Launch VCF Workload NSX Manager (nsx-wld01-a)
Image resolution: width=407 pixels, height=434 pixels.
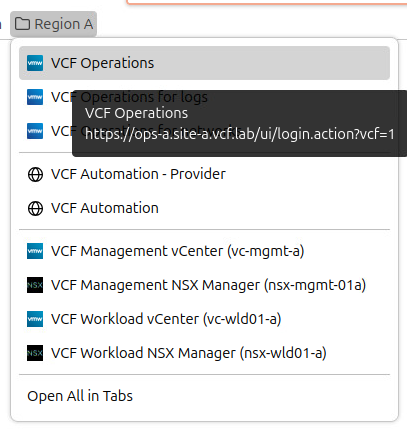204,353
